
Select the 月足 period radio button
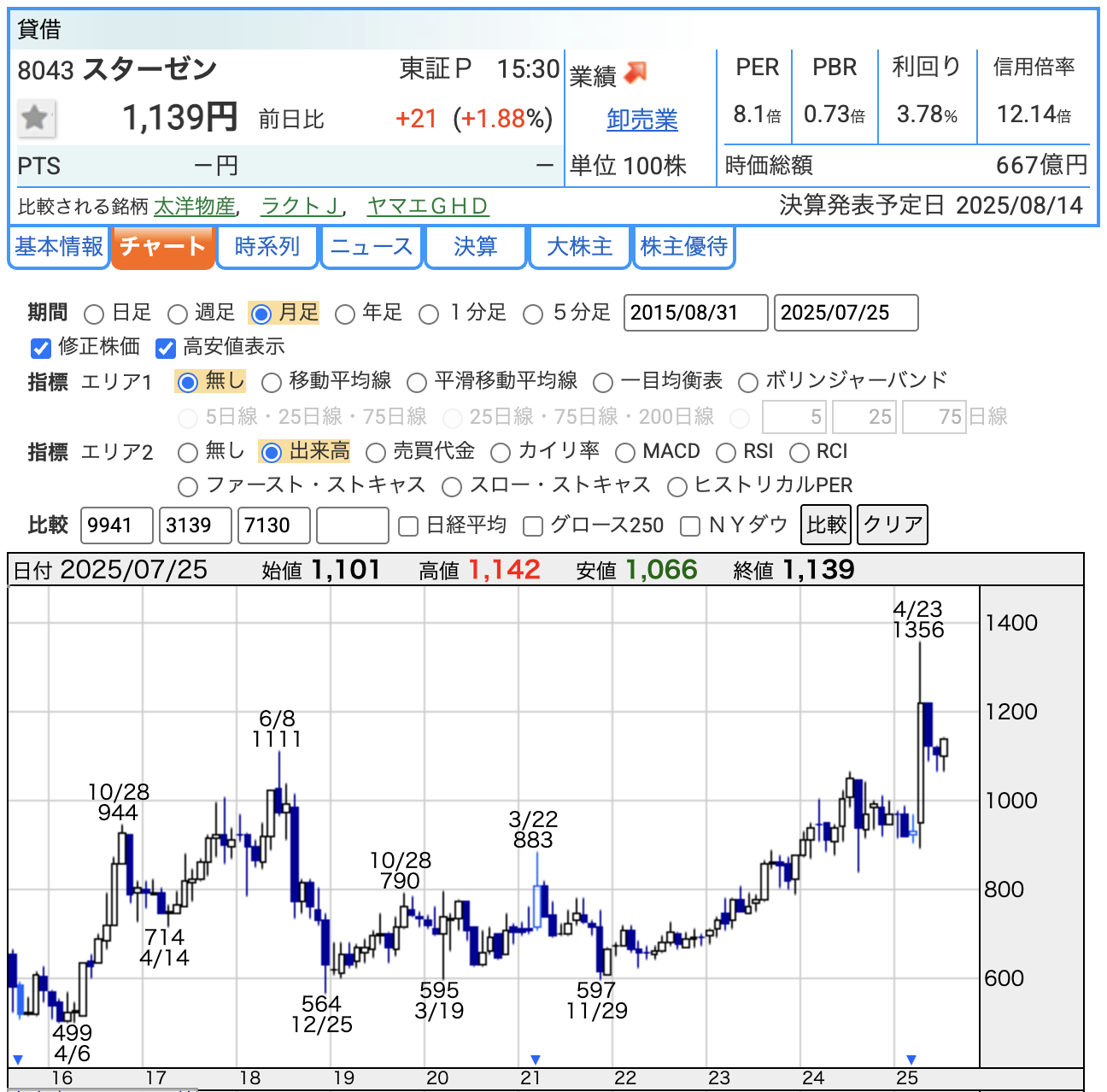[x=261, y=314]
